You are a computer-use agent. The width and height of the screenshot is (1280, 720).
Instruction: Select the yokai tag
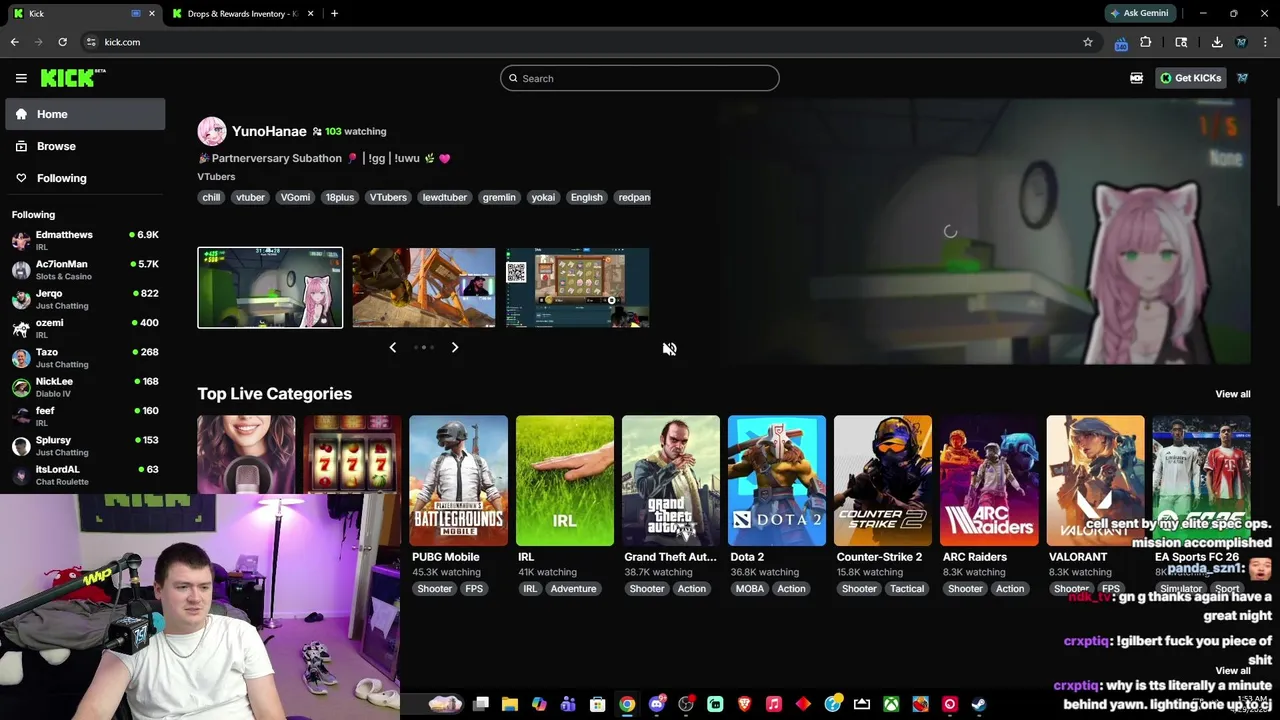(543, 197)
